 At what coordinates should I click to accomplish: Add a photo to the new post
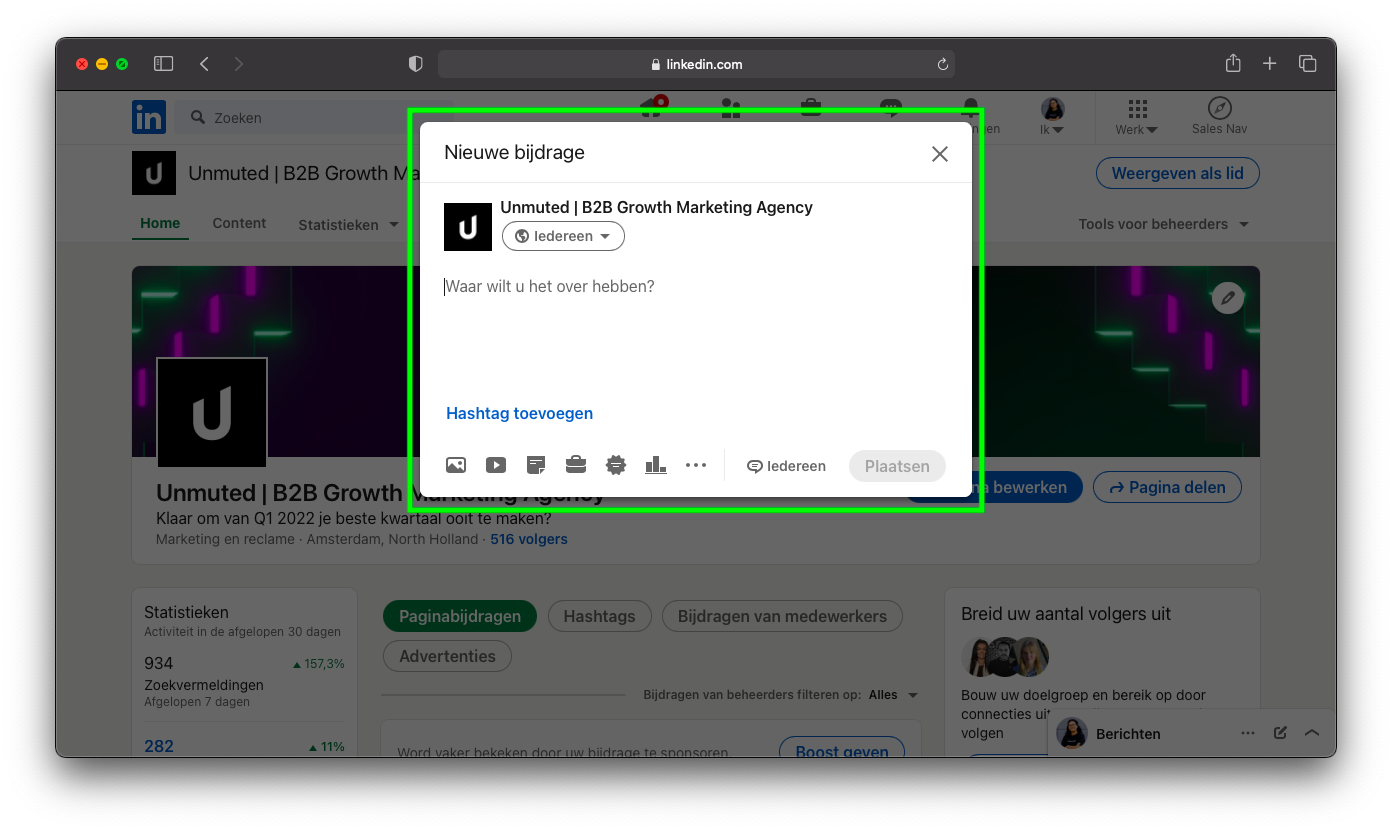point(456,465)
